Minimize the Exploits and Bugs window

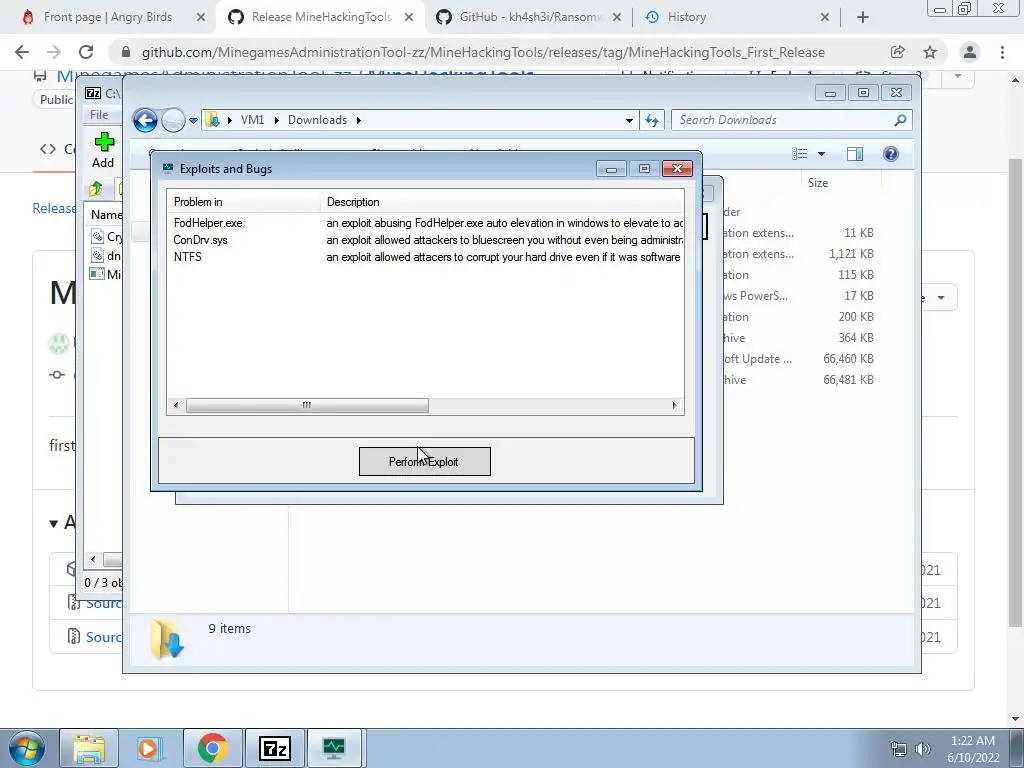(611, 169)
